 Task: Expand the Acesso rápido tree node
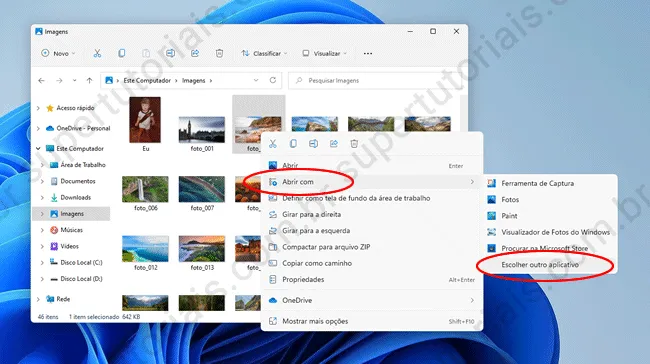pos(38,108)
